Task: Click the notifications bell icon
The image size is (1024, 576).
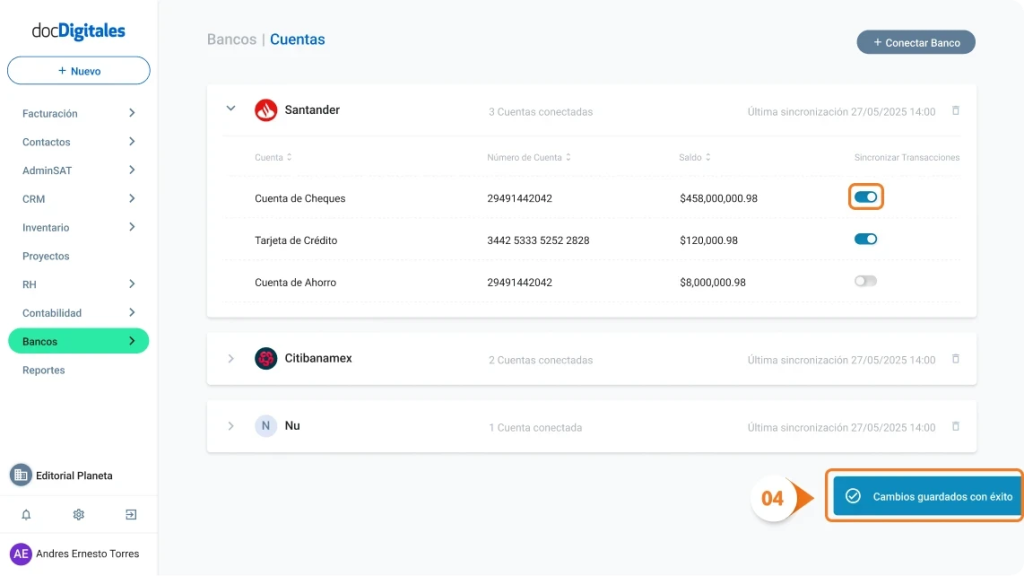Action: 26,515
